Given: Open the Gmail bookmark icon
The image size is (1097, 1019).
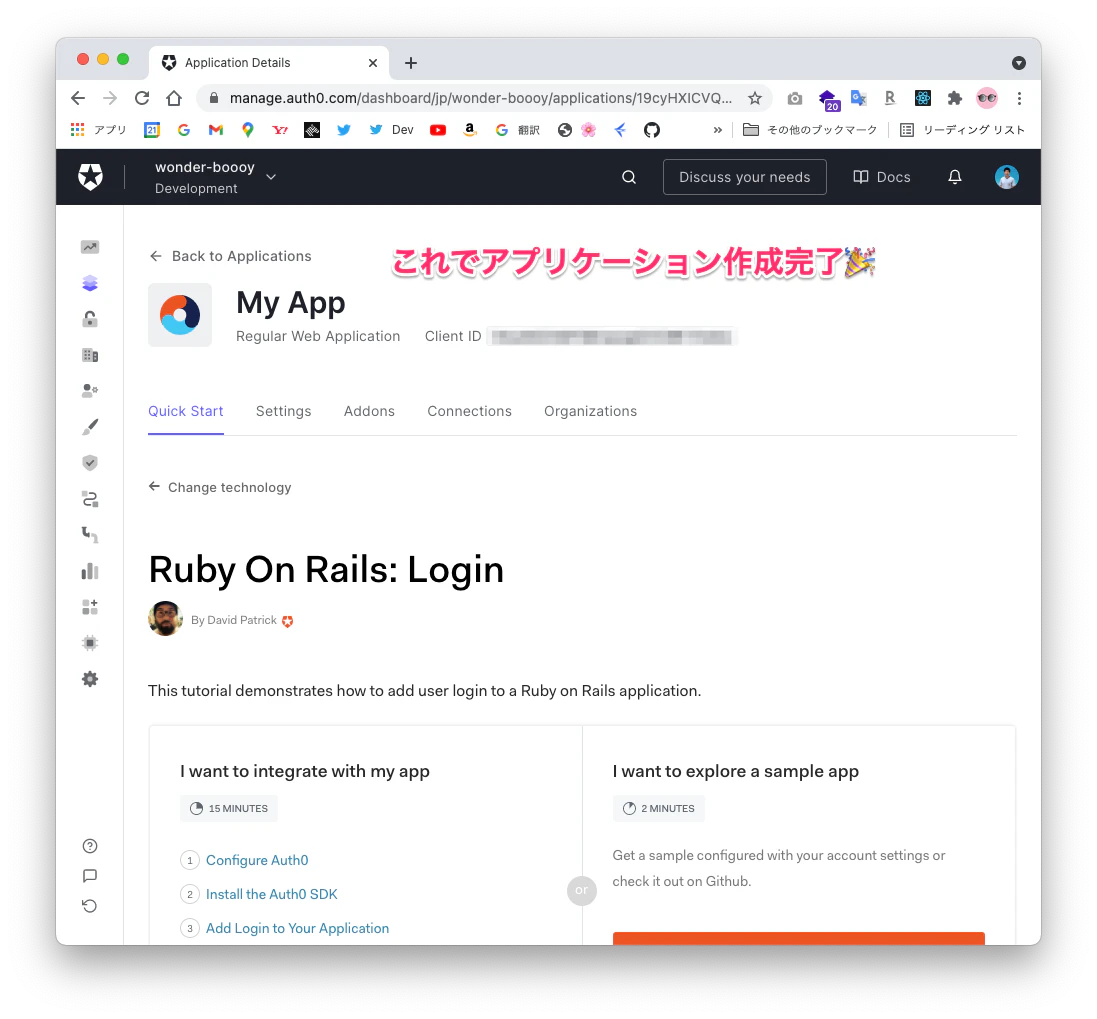Looking at the screenshot, I should pyautogui.click(x=215, y=130).
